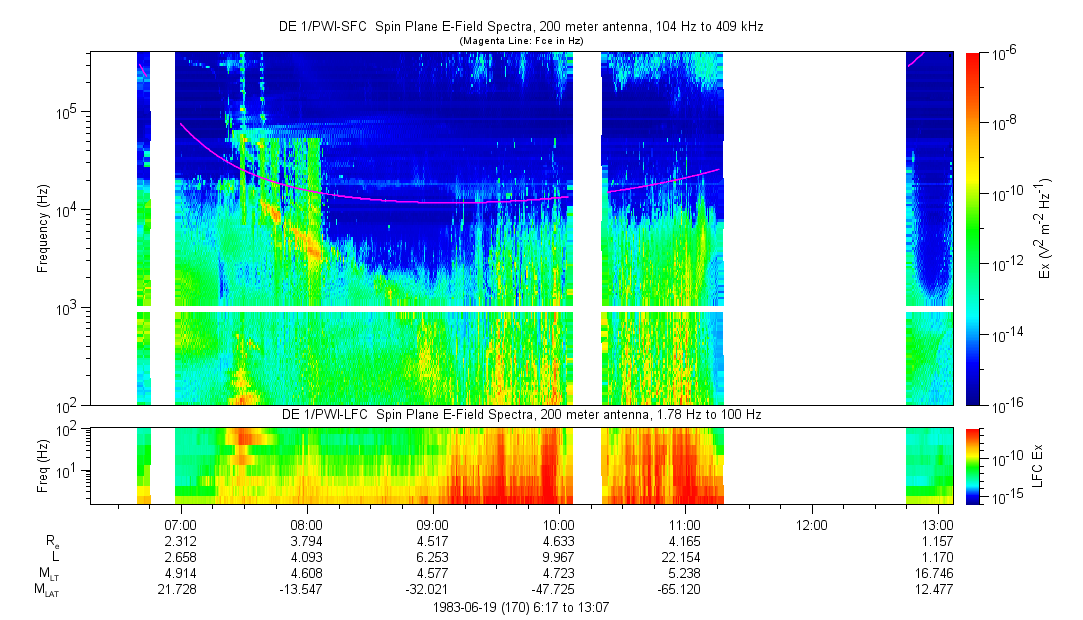Click the MLT value 4.914

coord(180,573)
